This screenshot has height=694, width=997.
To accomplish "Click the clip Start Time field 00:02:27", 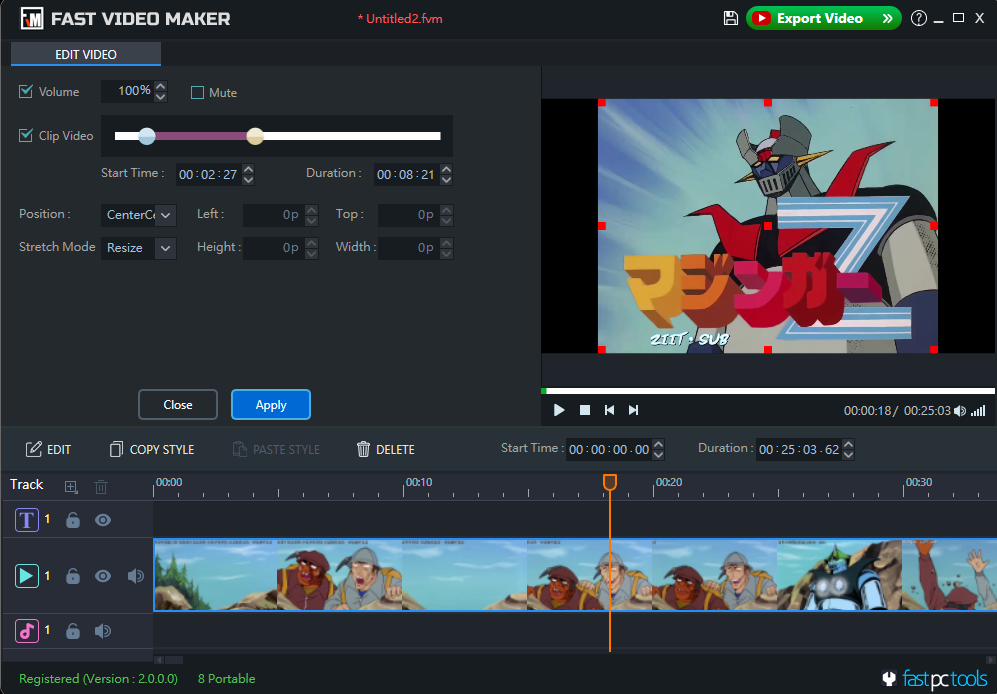I will tap(209, 174).
